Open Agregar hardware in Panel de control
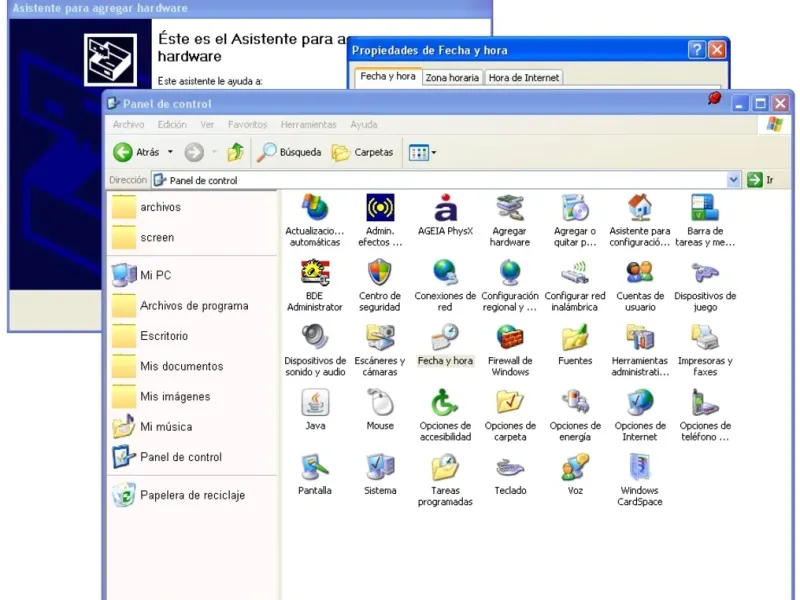This screenshot has height=600, width=800. pyautogui.click(x=510, y=220)
